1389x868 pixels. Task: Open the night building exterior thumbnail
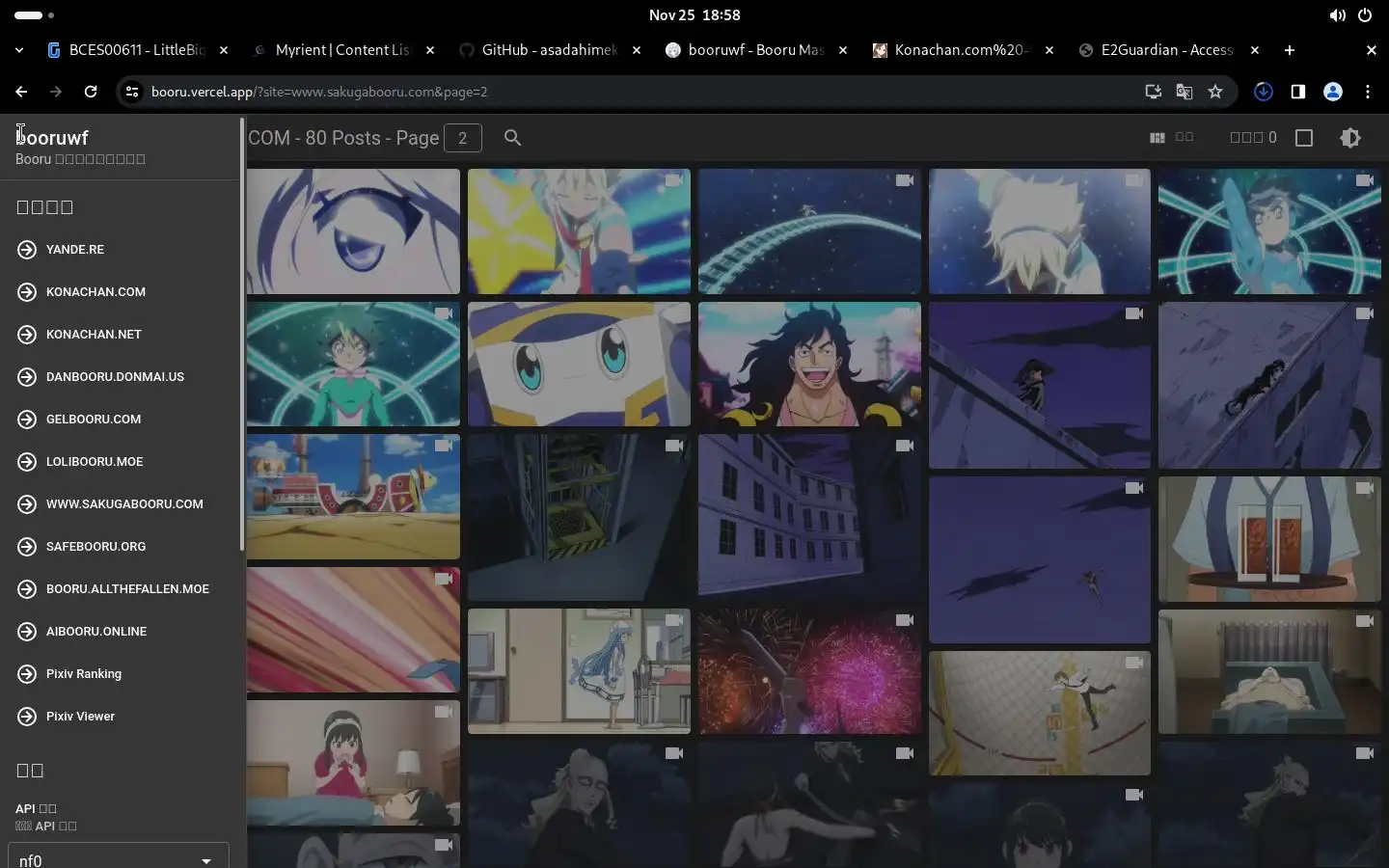click(809, 515)
